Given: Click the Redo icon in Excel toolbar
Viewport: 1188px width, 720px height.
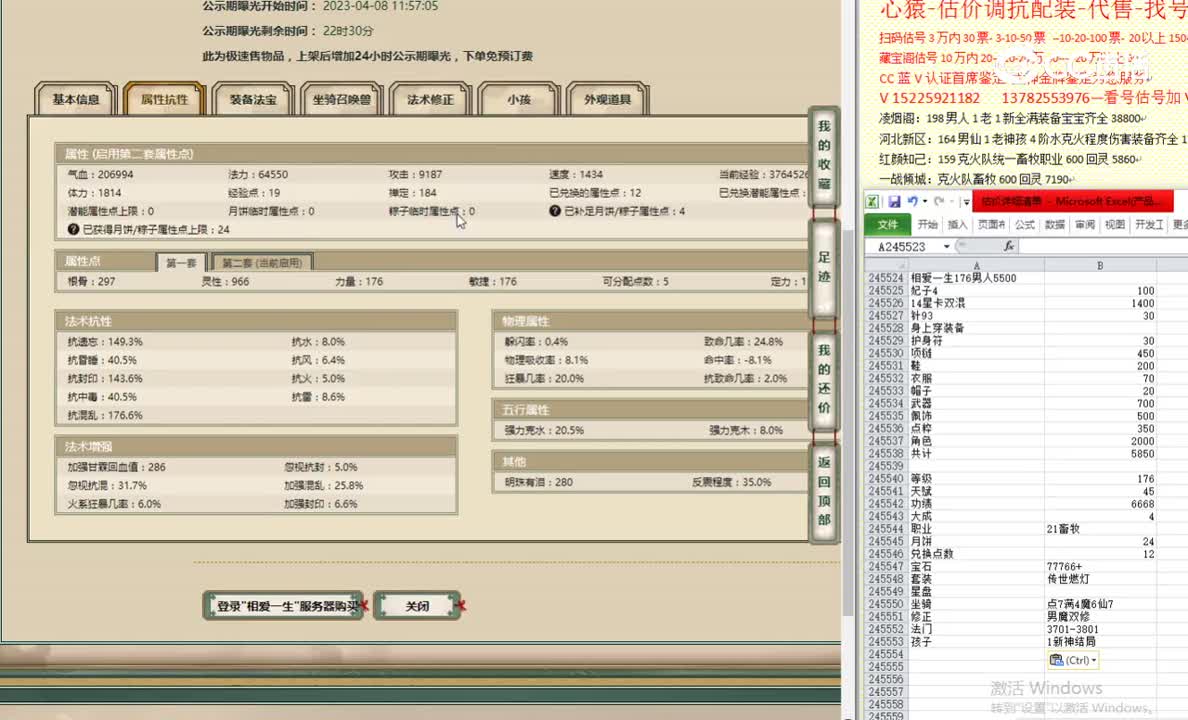Looking at the screenshot, I should coord(939,202).
